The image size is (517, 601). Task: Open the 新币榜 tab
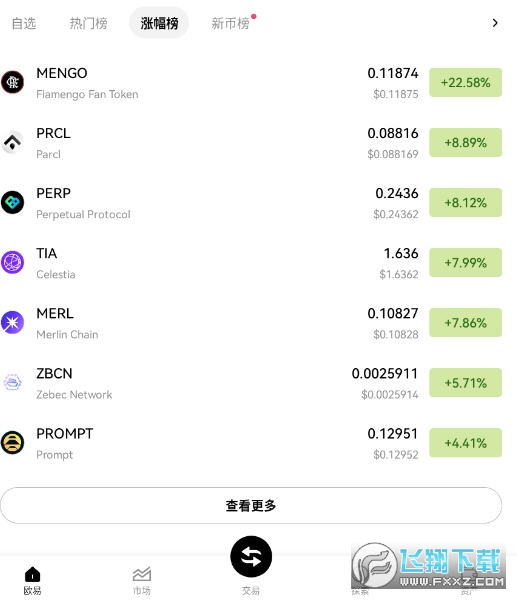[230, 23]
